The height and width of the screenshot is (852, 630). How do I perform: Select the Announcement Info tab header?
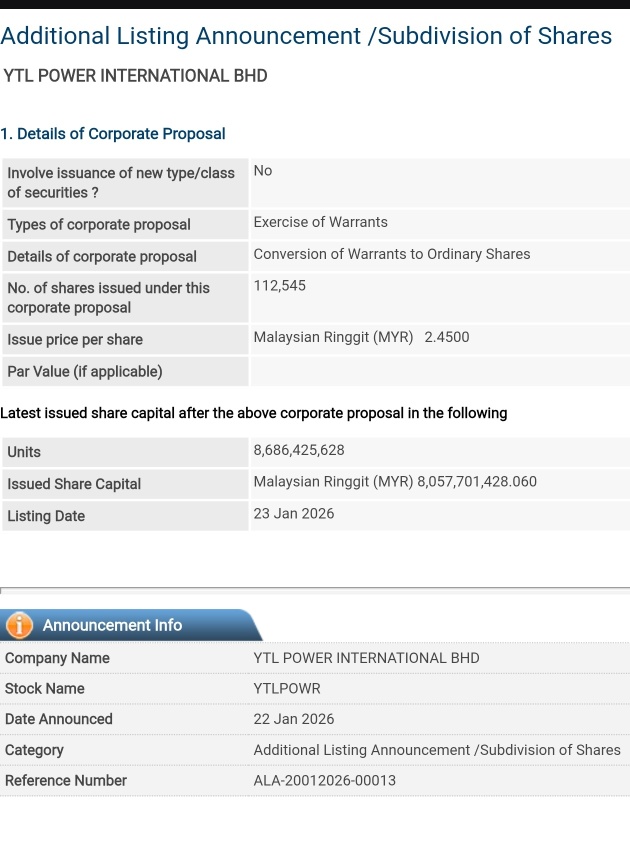click(130, 625)
